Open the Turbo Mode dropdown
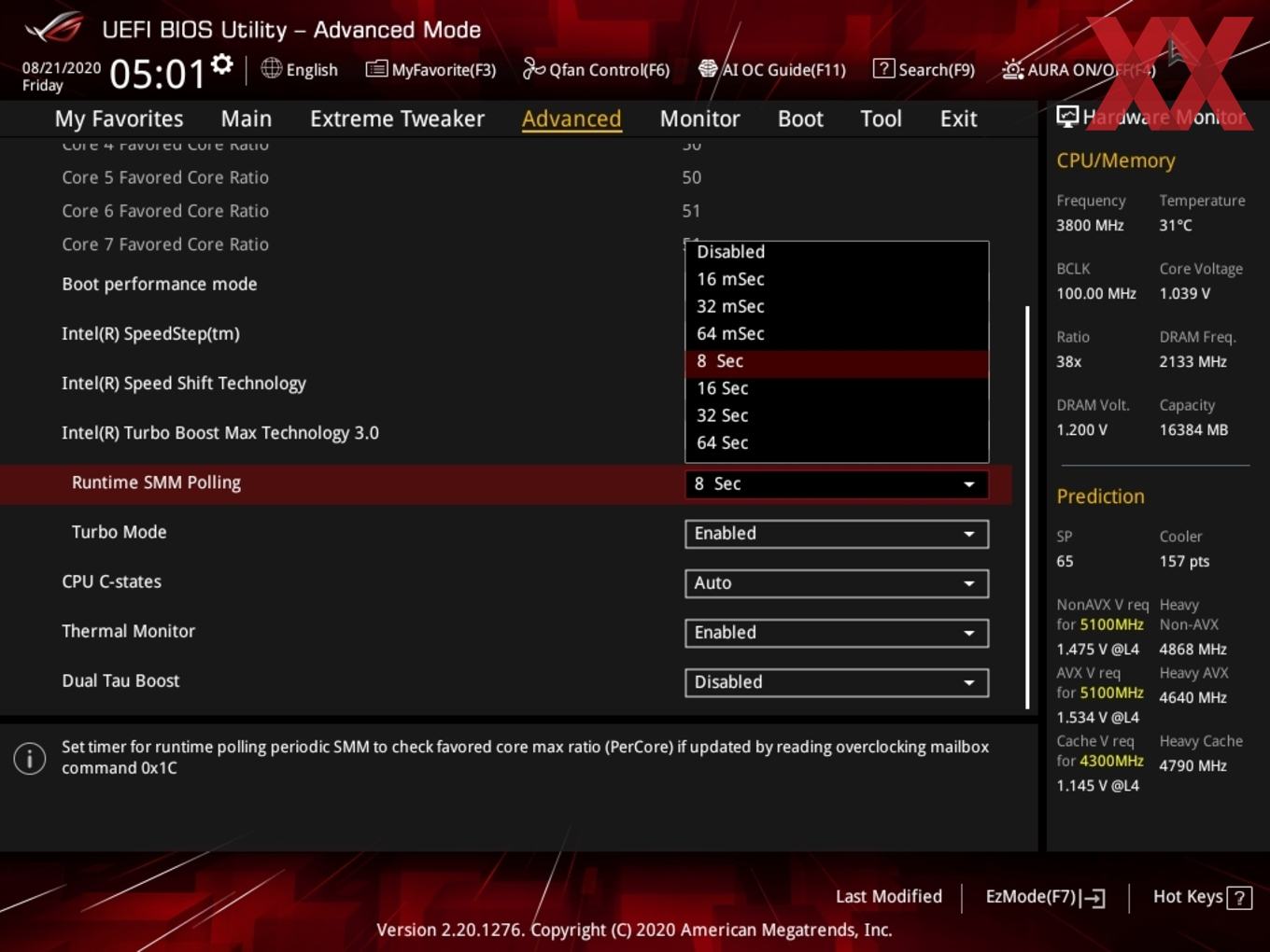The height and width of the screenshot is (952, 1270). coord(837,533)
